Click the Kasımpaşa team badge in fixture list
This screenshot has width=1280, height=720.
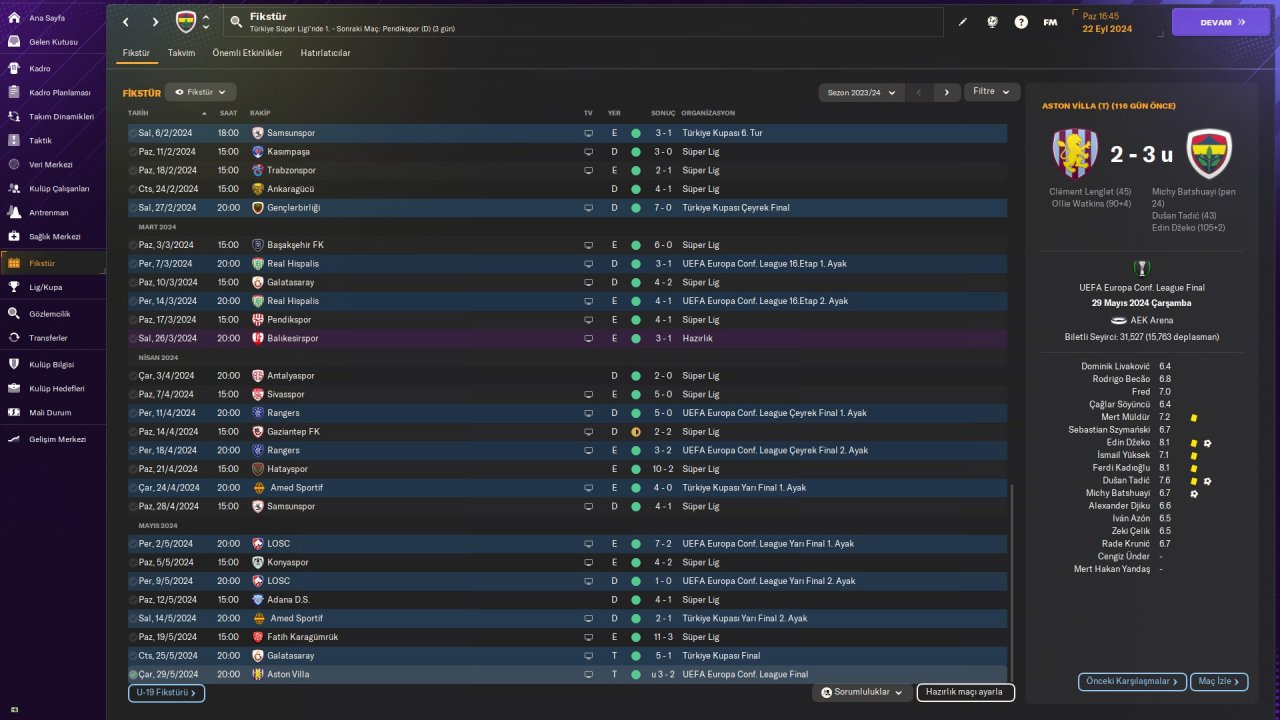pyautogui.click(x=258, y=152)
